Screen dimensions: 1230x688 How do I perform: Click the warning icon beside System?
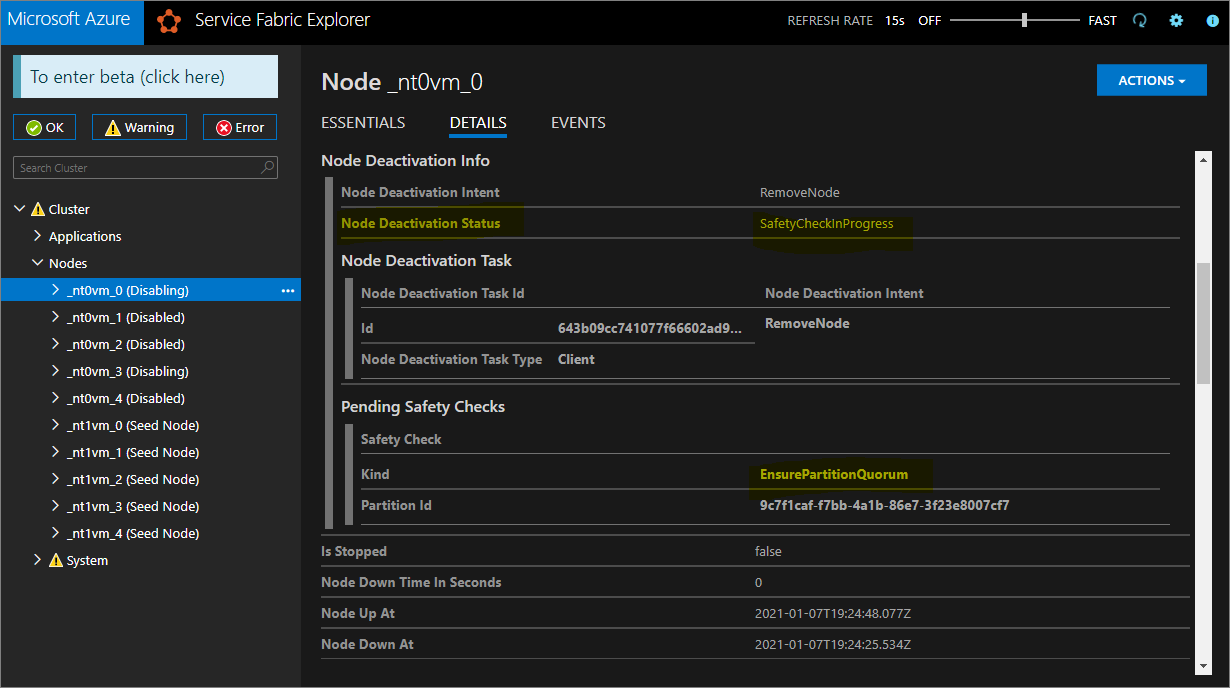pos(56,560)
